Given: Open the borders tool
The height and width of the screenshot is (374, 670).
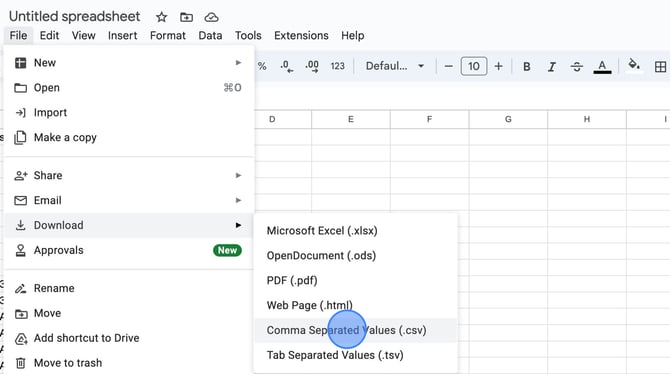Looking at the screenshot, I should (x=660, y=66).
